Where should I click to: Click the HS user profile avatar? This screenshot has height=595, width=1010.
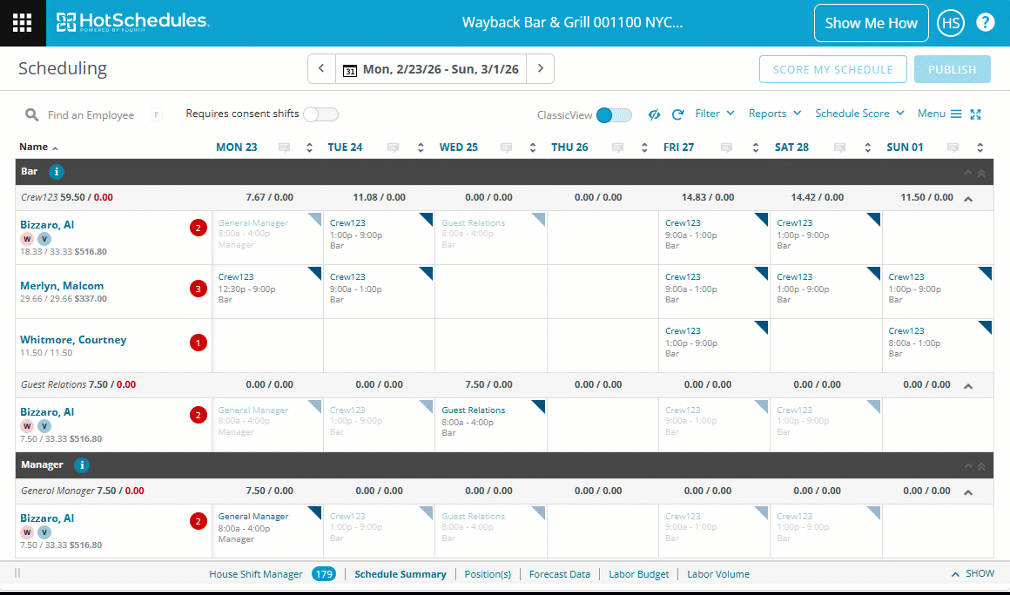coord(950,23)
